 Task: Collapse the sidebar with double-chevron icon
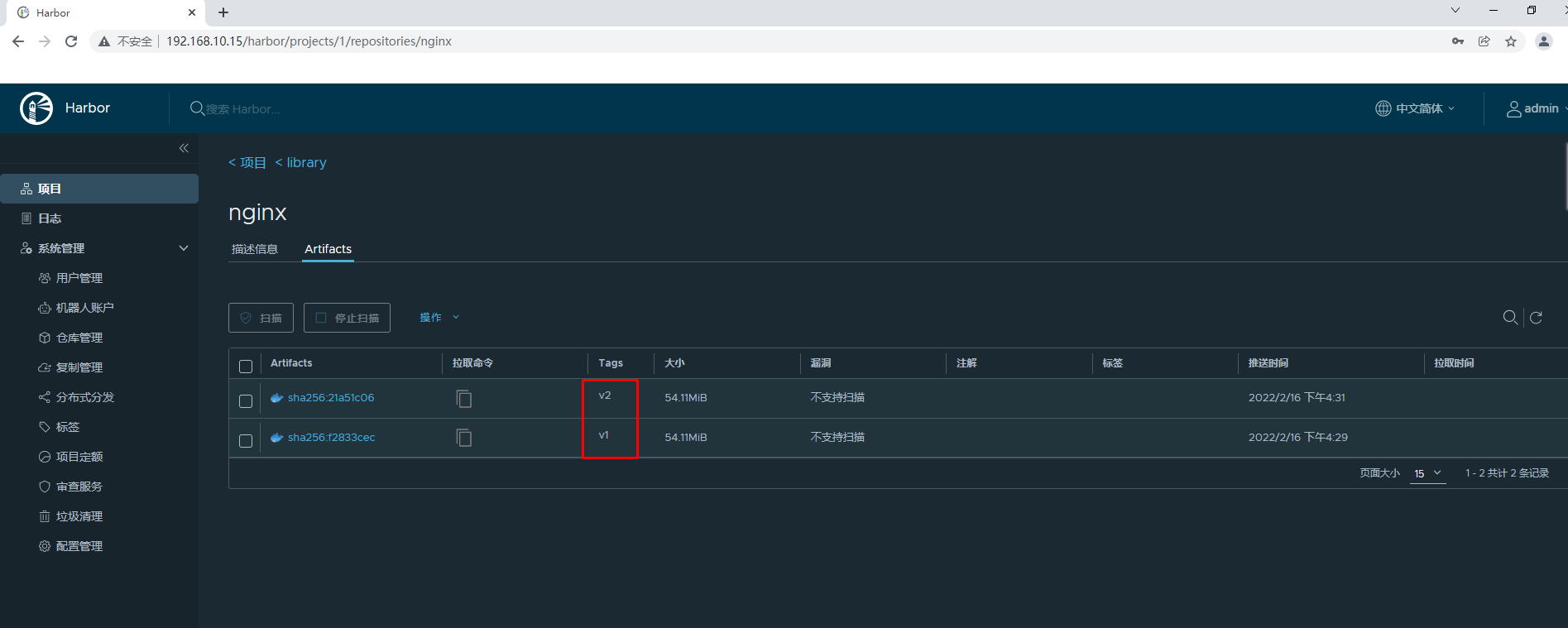184,148
